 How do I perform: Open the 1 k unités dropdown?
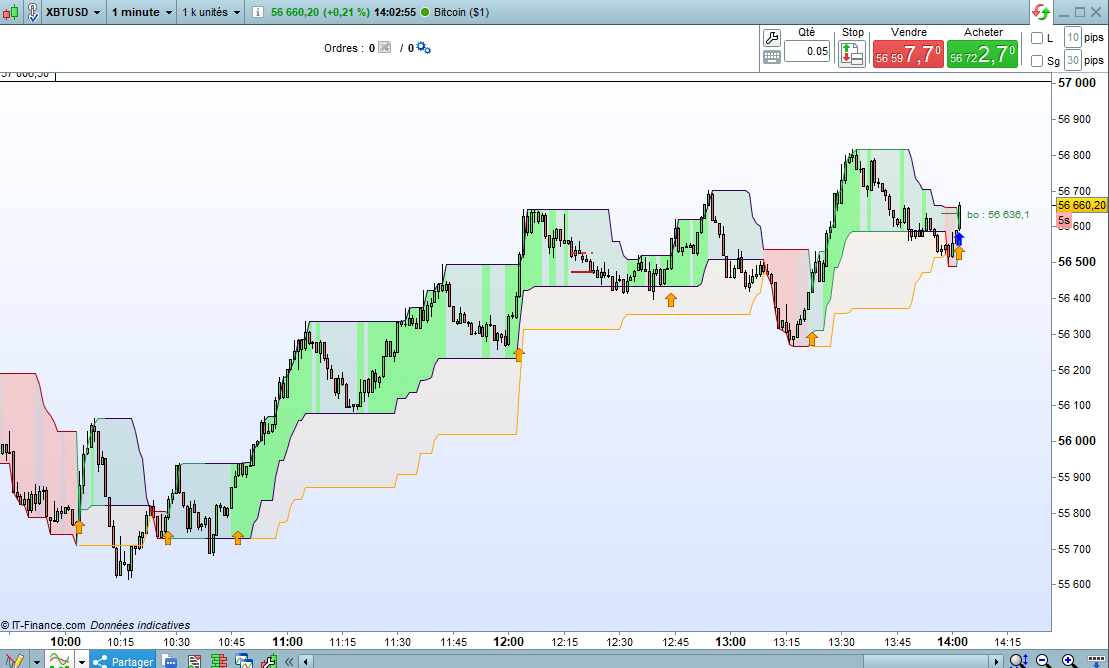211,12
